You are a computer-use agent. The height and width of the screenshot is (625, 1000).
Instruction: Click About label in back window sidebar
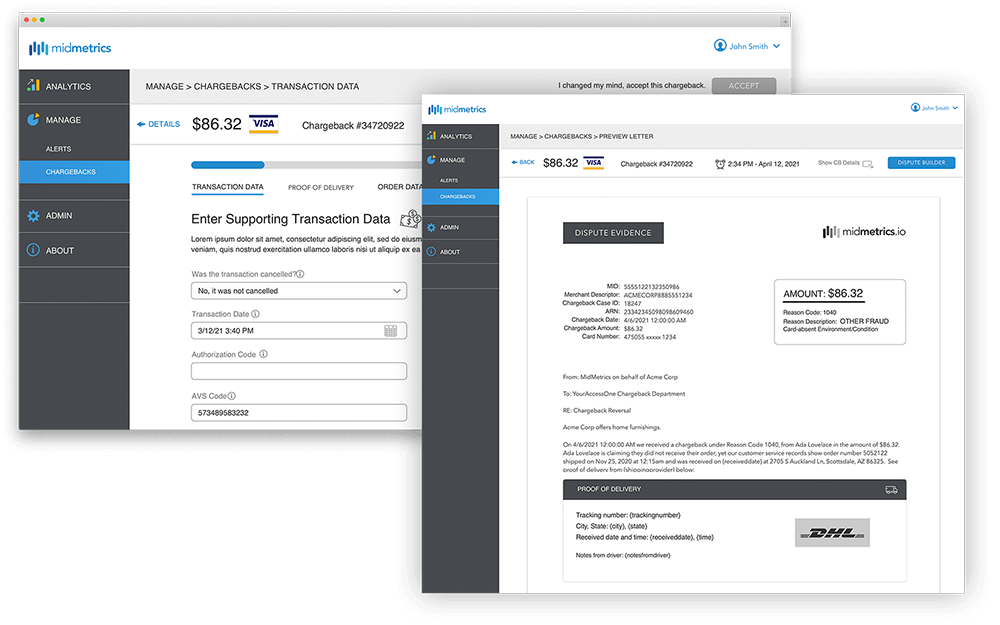point(60,251)
